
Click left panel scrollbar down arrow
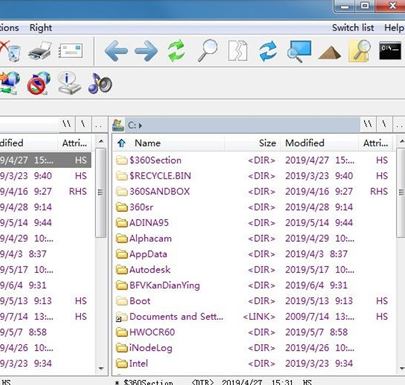(x=101, y=368)
